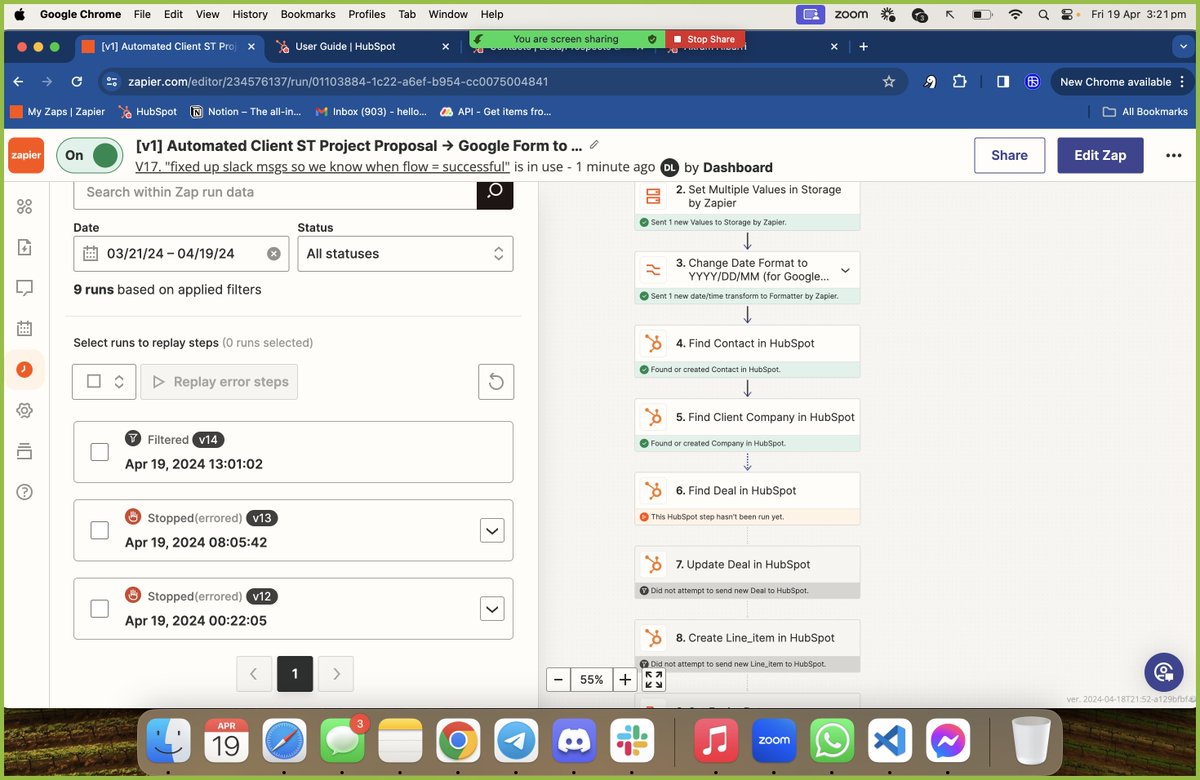1200x780 pixels.
Task: Check the Filtered v14 run checkbox
Action: 99,452
